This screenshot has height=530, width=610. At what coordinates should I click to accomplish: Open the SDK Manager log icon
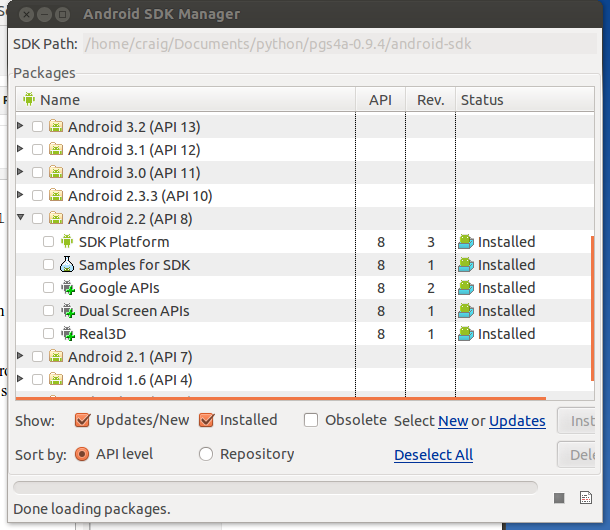(586, 498)
